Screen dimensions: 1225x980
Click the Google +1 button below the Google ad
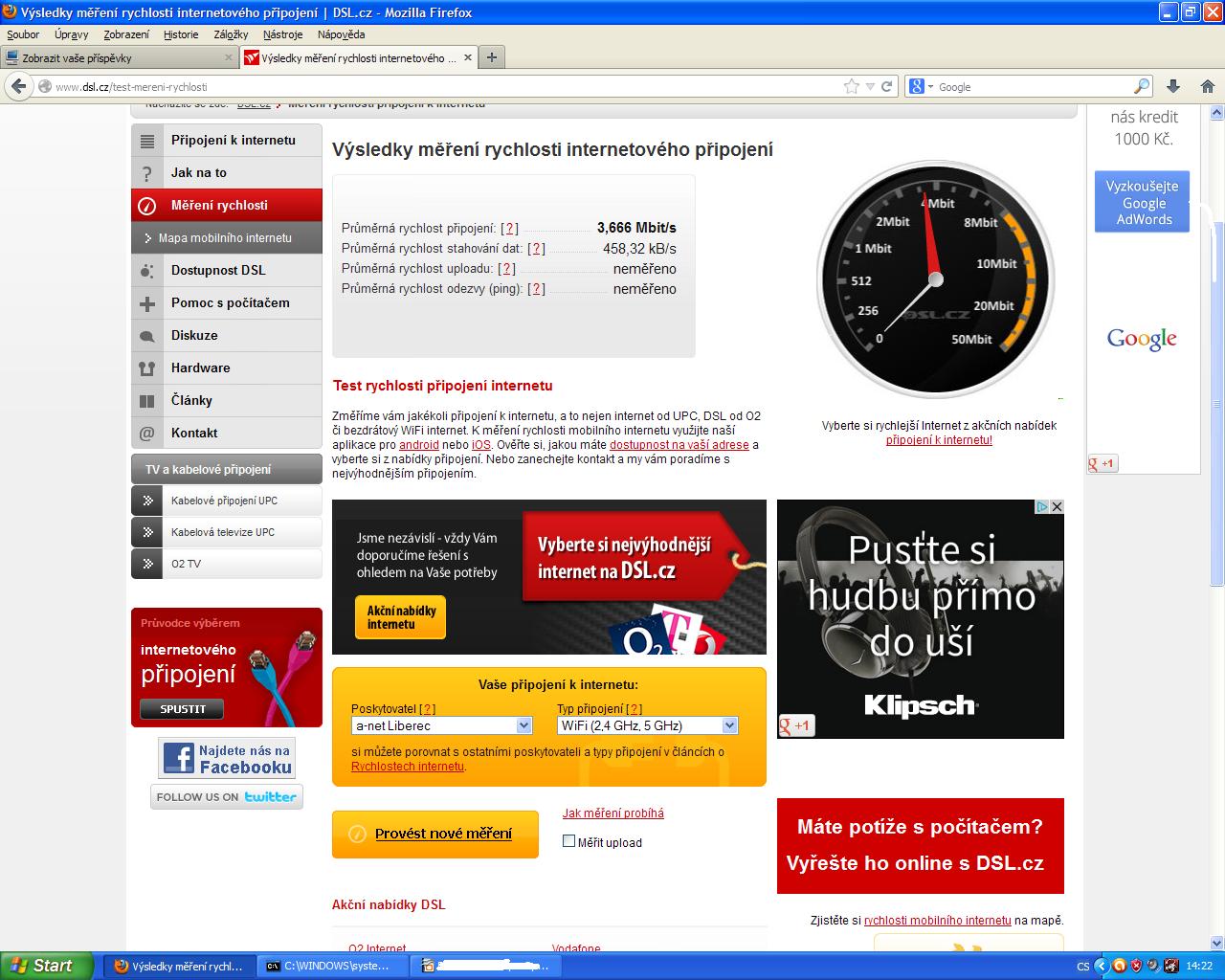[x=1102, y=463]
